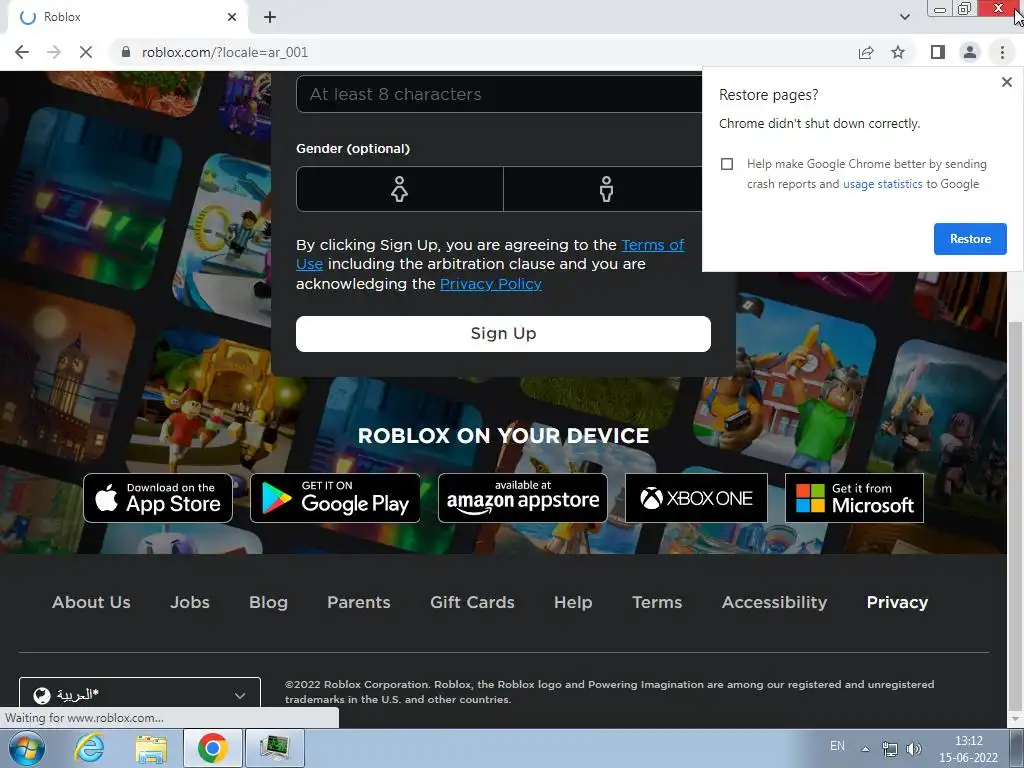
Task: Expand the tab search chevron
Action: (904, 17)
